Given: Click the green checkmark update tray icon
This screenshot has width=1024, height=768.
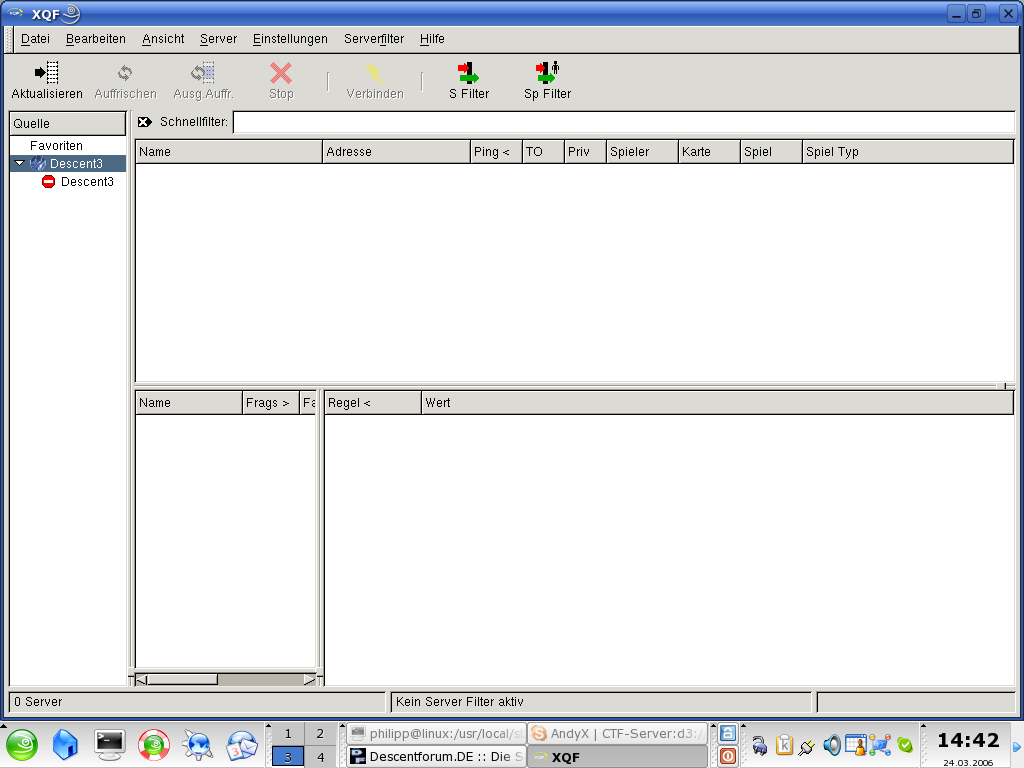Looking at the screenshot, I should click(904, 744).
